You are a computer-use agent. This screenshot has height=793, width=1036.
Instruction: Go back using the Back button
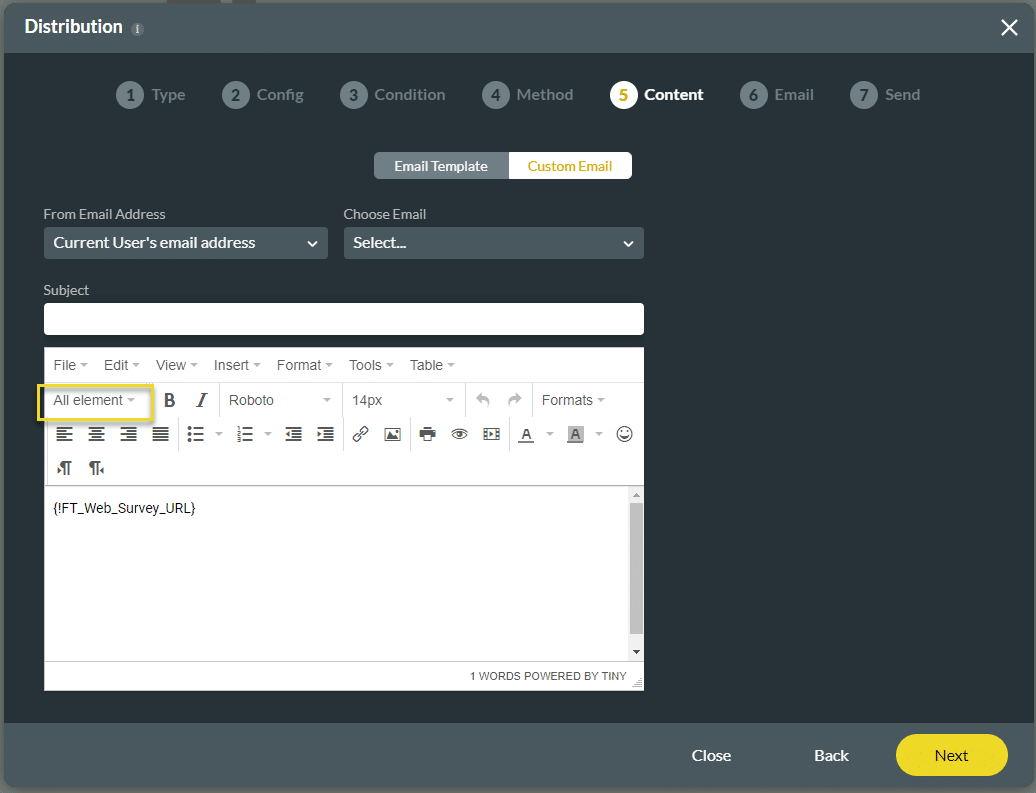point(831,755)
